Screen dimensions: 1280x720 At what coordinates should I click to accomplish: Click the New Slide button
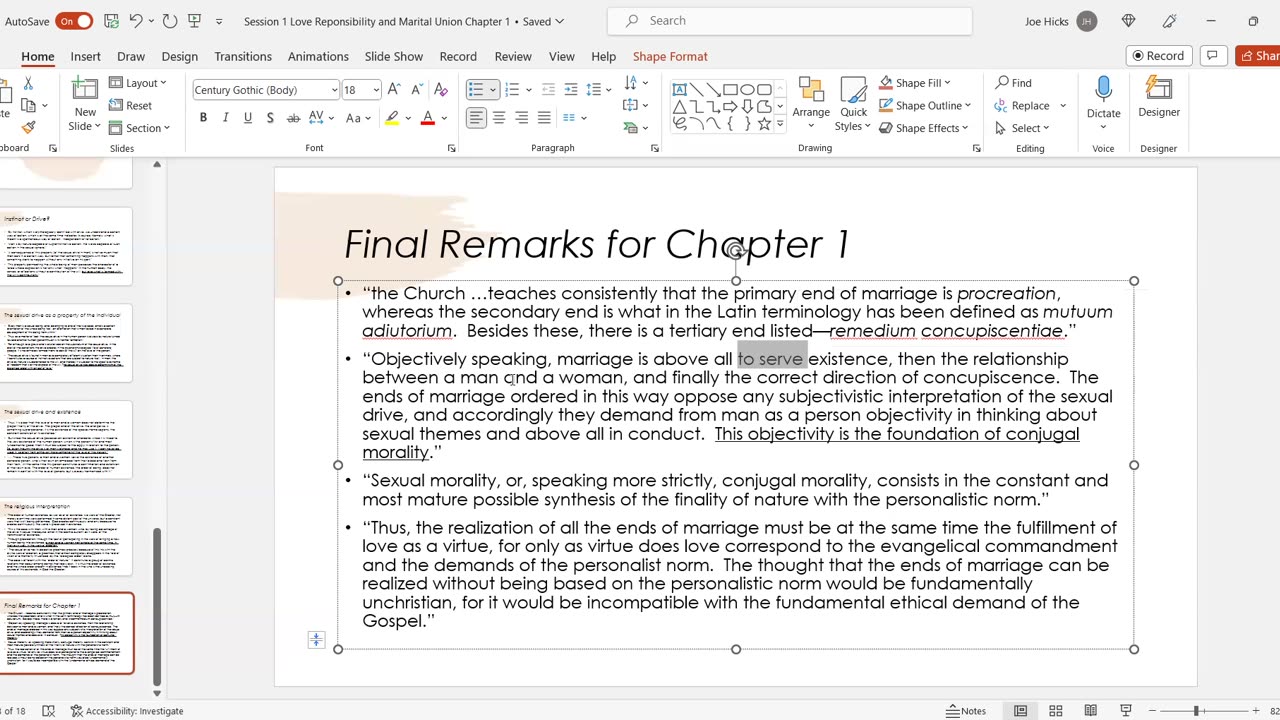click(x=85, y=104)
